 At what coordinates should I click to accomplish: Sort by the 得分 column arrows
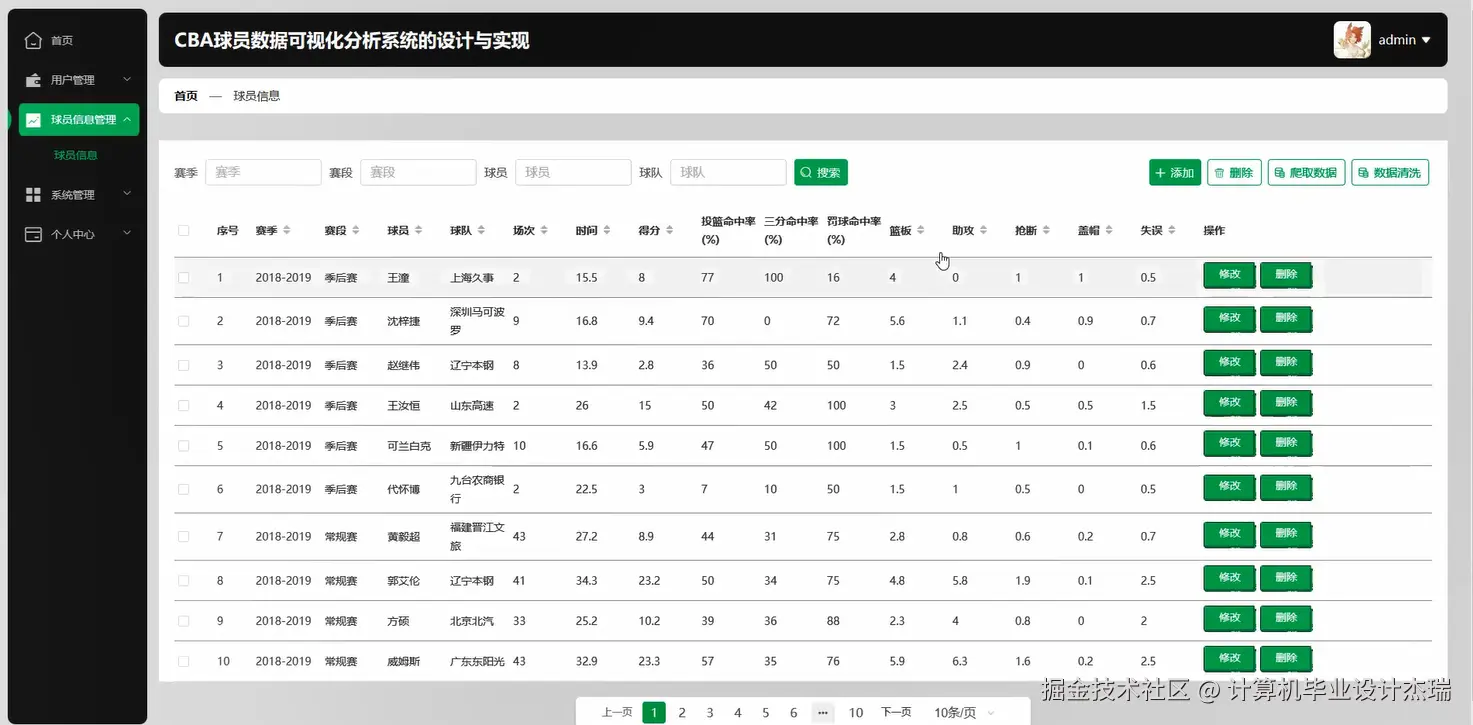point(670,230)
